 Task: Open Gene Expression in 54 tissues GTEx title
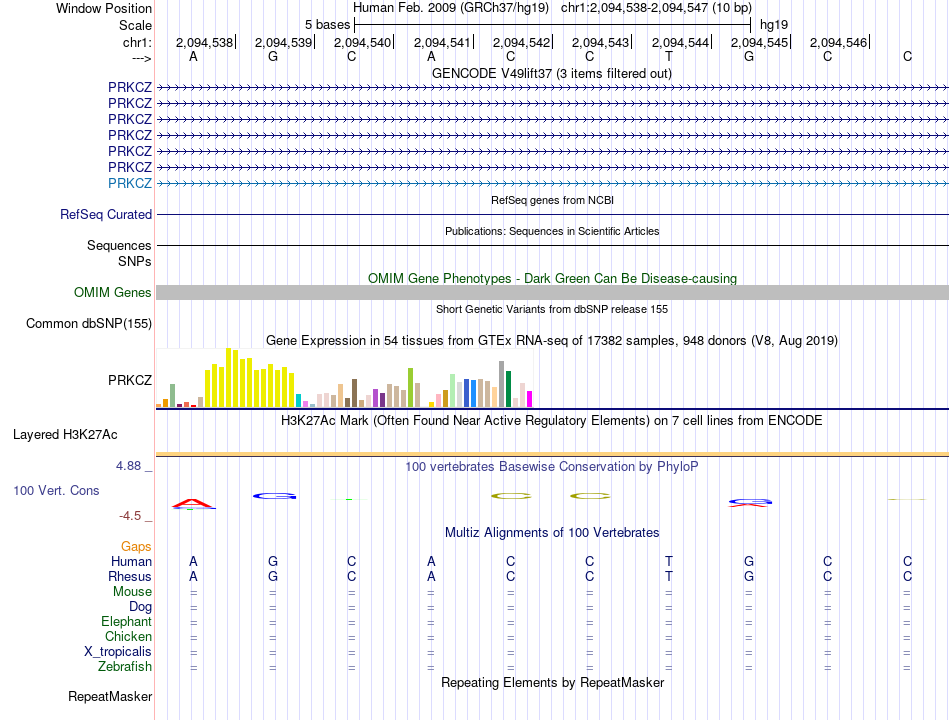click(x=552, y=341)
